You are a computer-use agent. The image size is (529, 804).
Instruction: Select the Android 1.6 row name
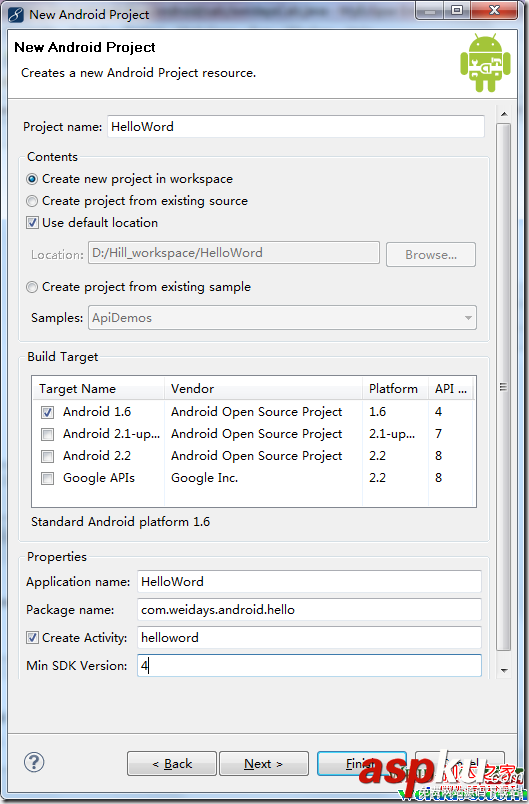coord(97,412)
